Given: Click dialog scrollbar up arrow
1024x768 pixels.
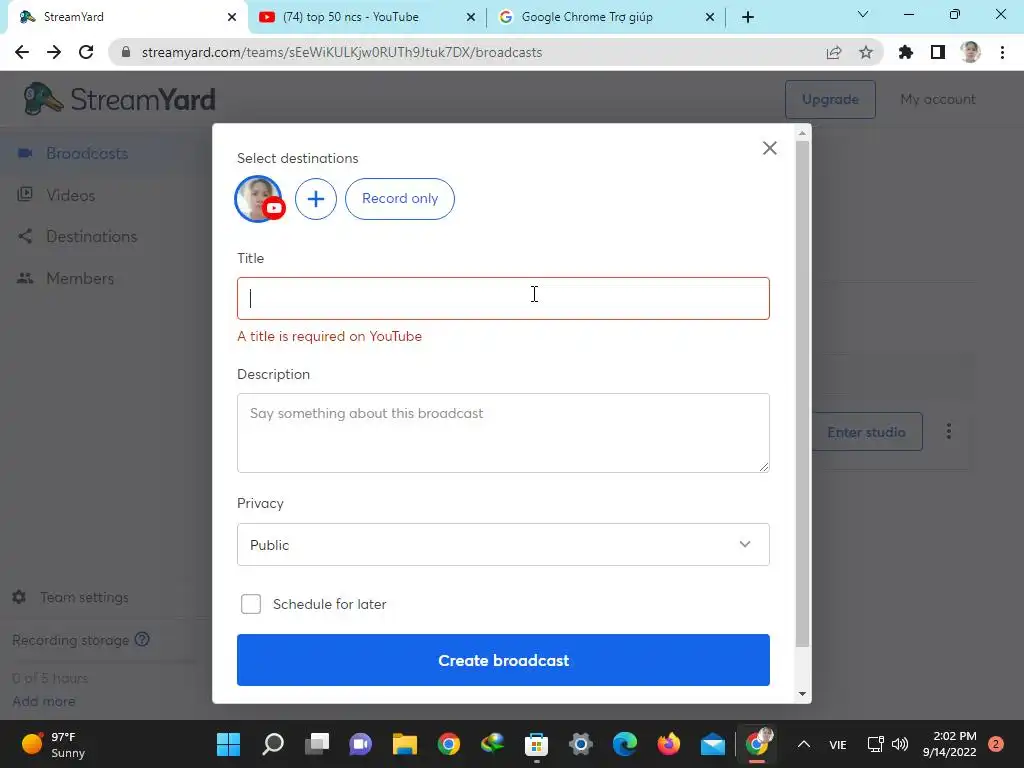Looking at the screenshot, I should 803,133.
